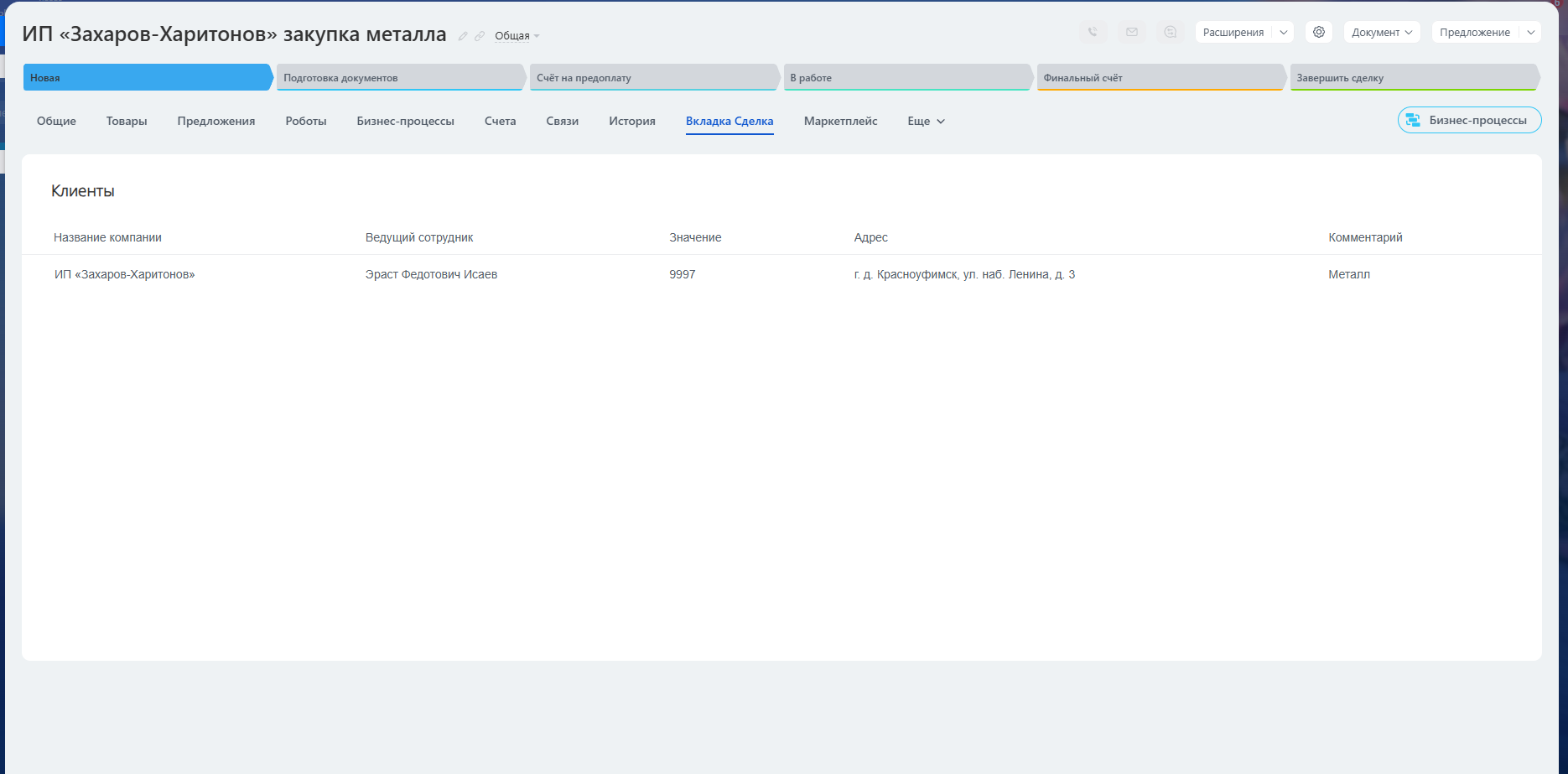The height and width of the screenshot is (774, 1568).
Task: Click the phone call icon
Action: point(1093,33)
